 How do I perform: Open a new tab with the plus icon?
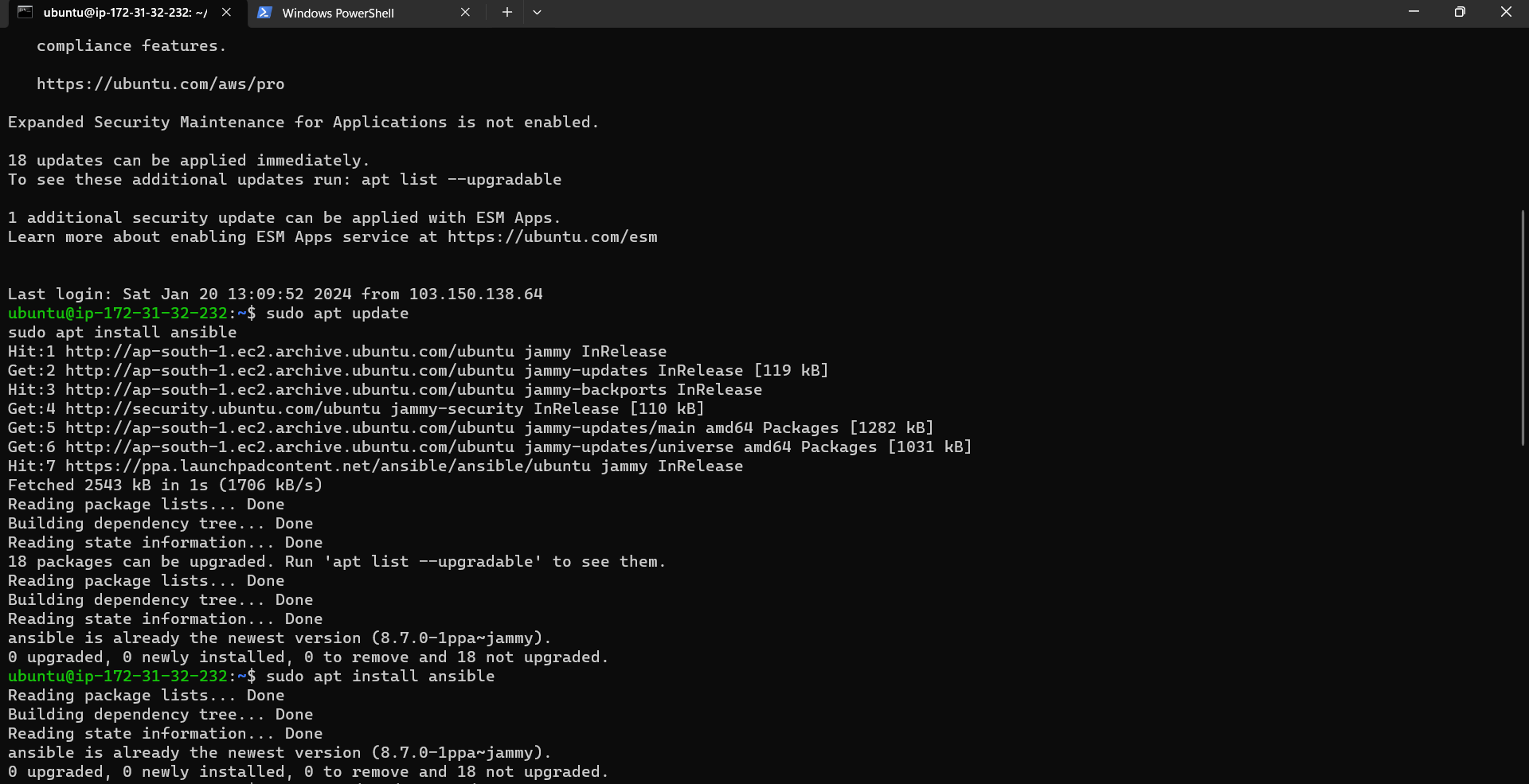point(506,13)
